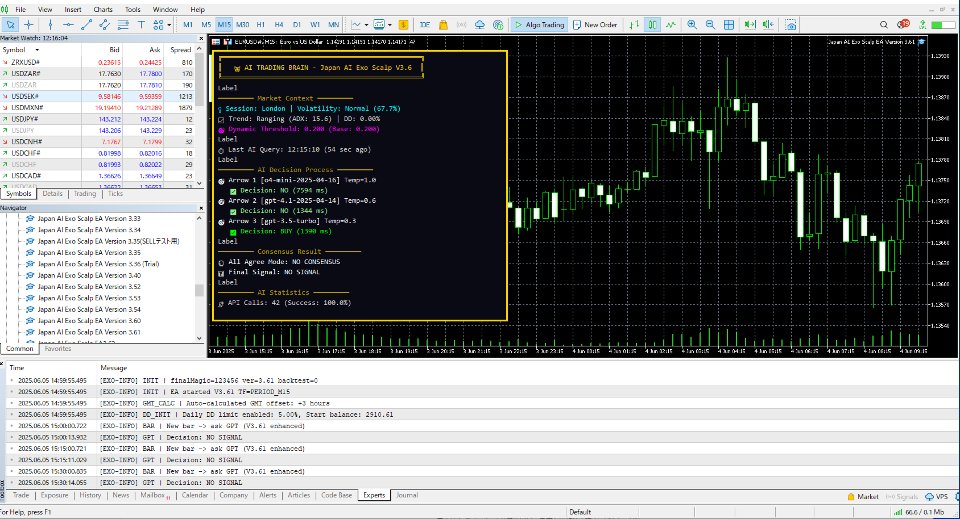Viewport: 960px width, 519px height.
Task: Take a chart screenshot with camera icon
Action: tap(791, 24)
